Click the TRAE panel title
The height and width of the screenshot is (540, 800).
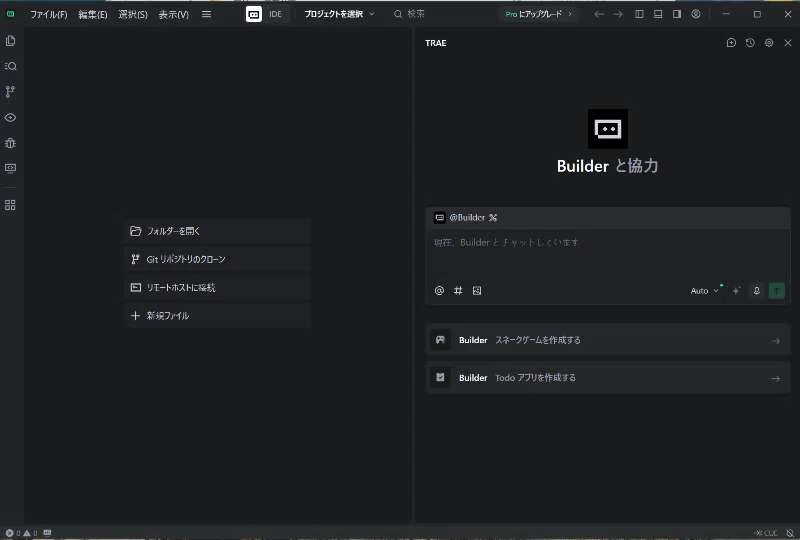[x=436, y=43]
